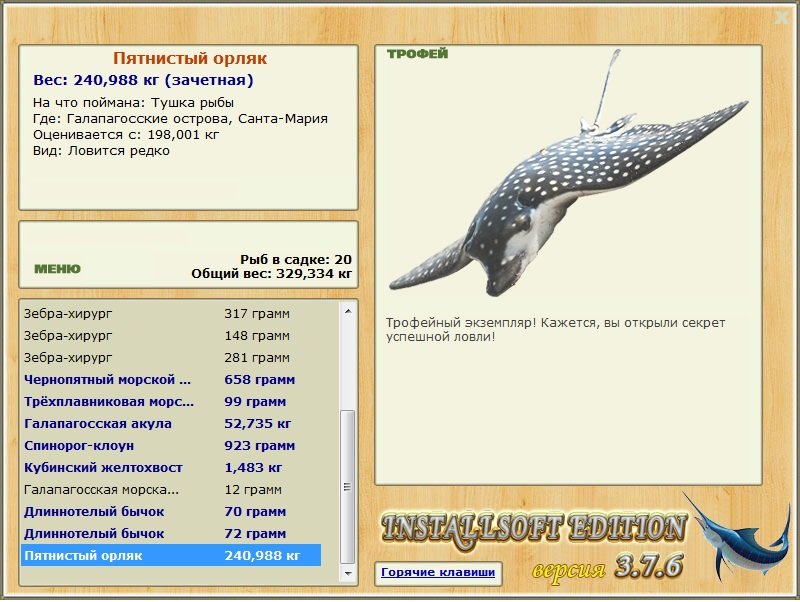Close the fish cage window with X
800x602 pixels.
pyautogui.click(x=781, y=18)
